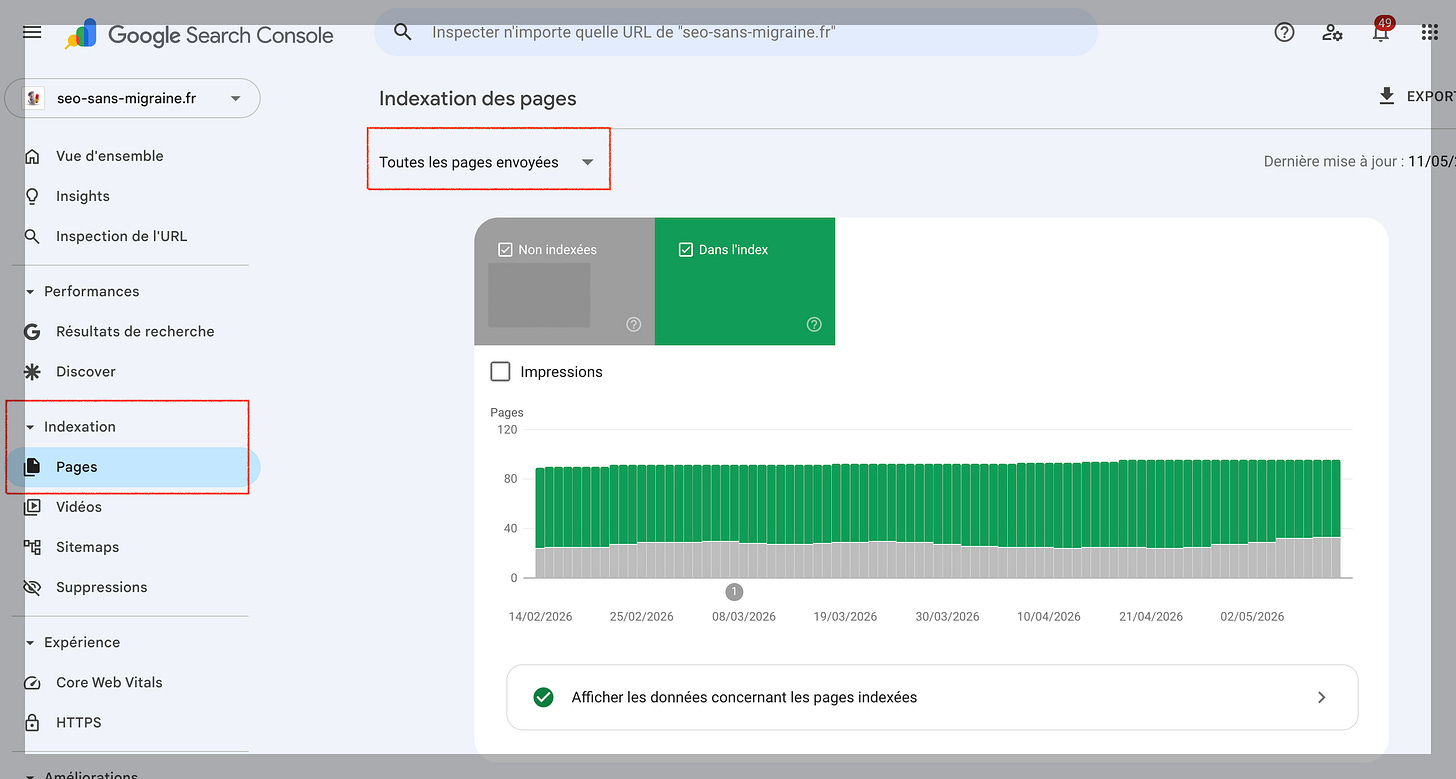Click the Pages document icon
Screen dimensions: 1456x779
click(x=33, y=467)
